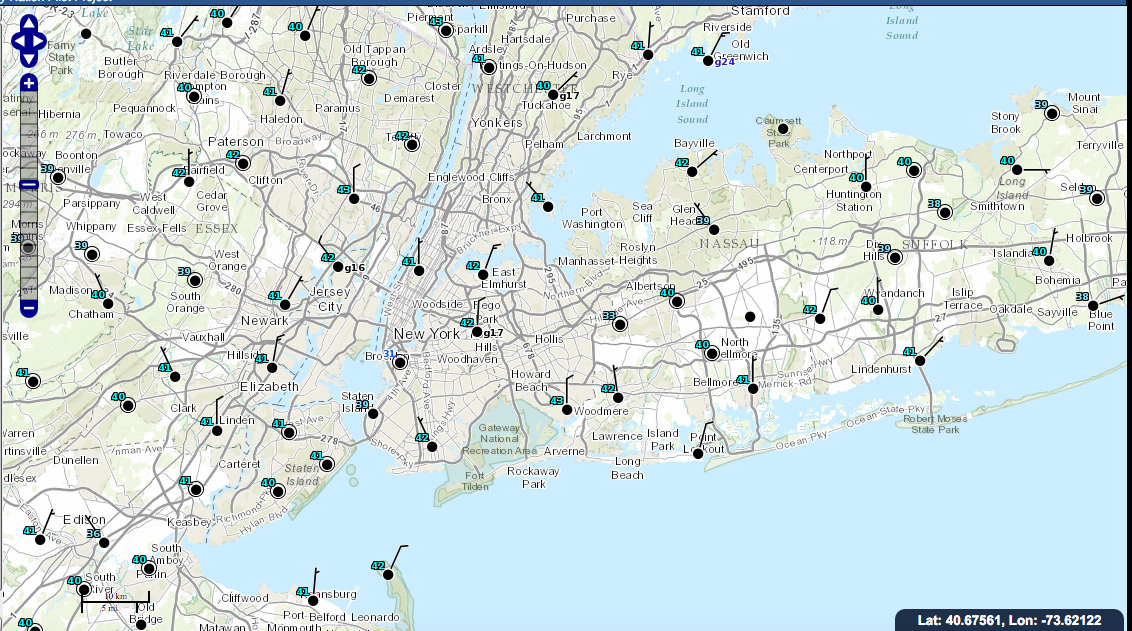The width and height of the screenshot is (1132, 631).
Task: Select the station reading 42 near Old Tappan
Action: [x=369, y=79]
